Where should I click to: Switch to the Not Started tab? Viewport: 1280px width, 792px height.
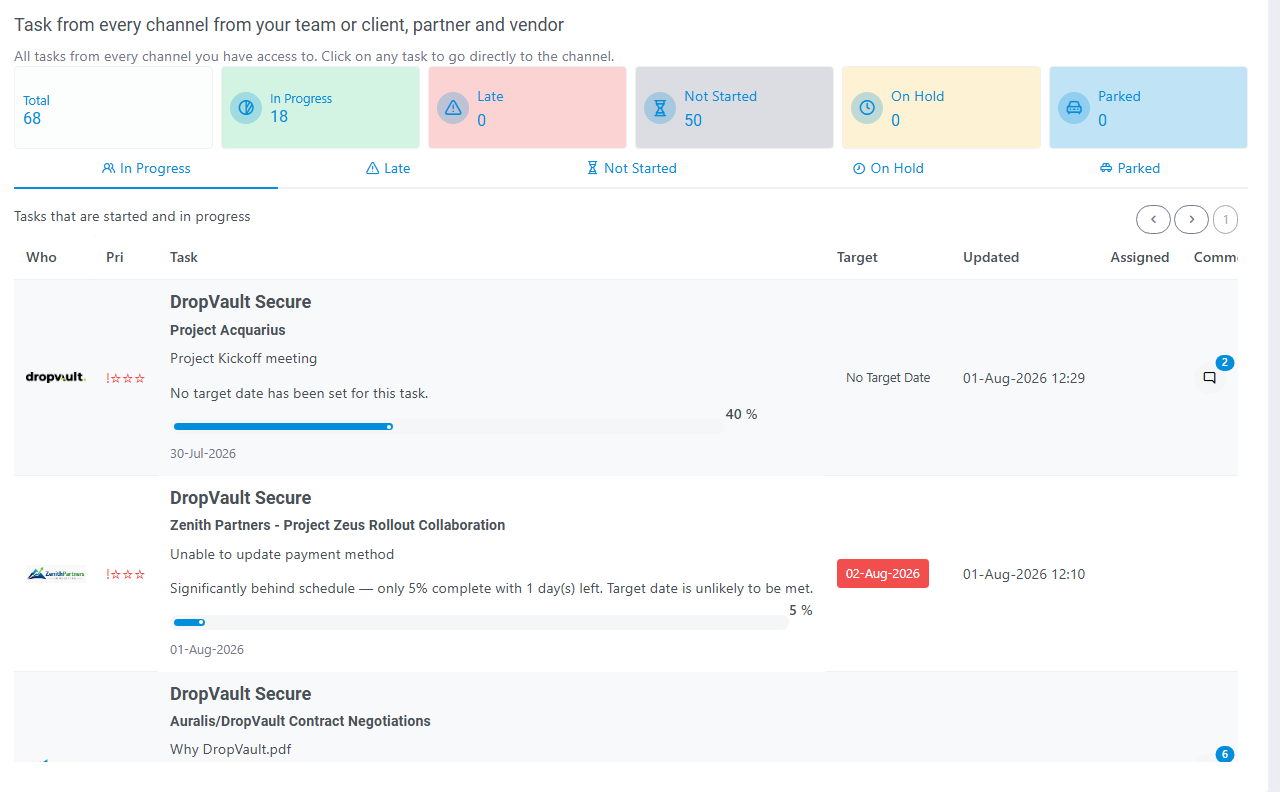click(631, 168)
